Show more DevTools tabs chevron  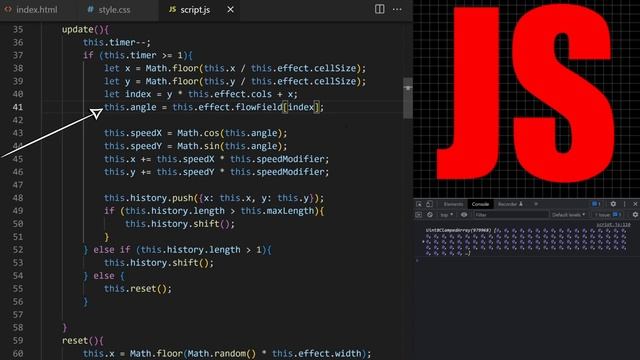pyautogui.click(x=536, y=204)
